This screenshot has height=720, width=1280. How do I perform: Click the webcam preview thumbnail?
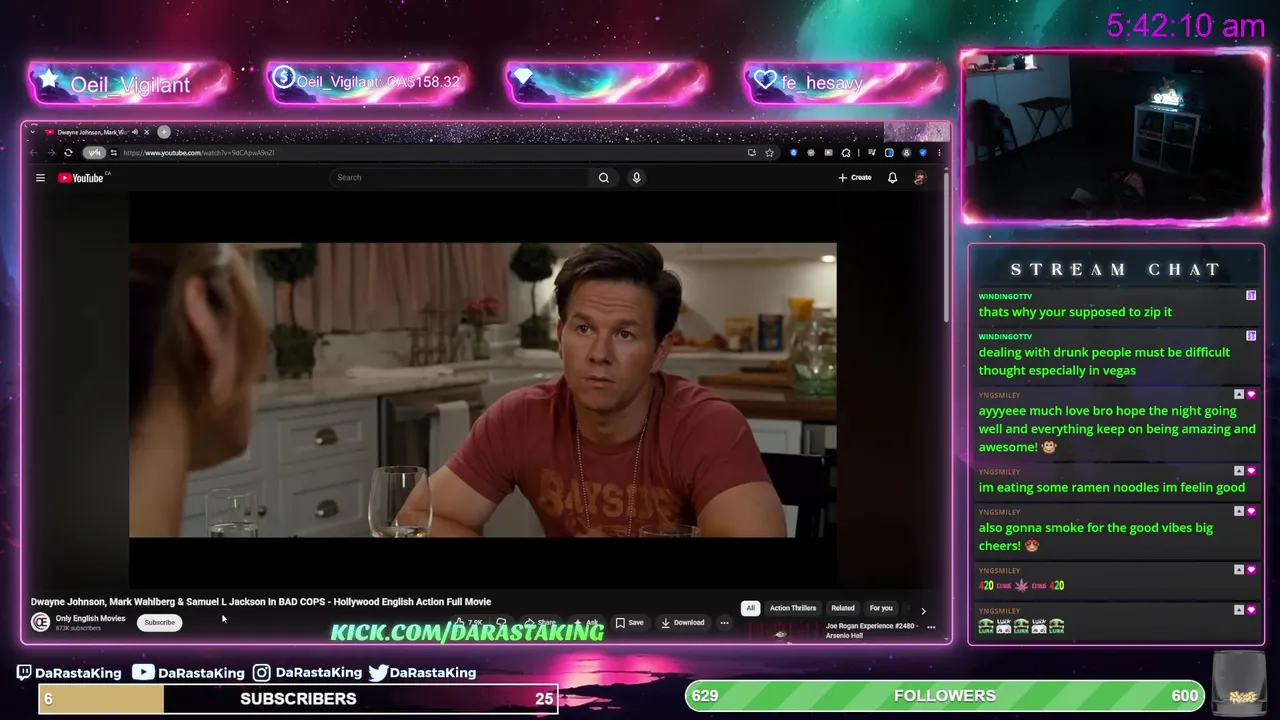coord(1114,135)
